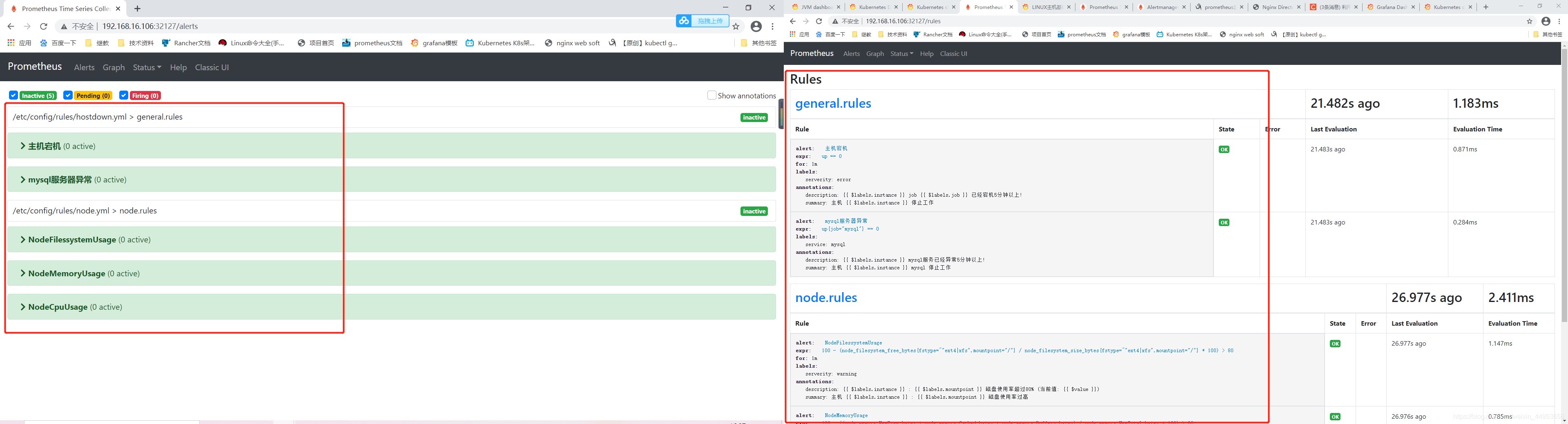Expand the NodeCpuUsage alert row
This screenshot has height=424, width=1568.
pyautogui.click(x=391, y=306)
